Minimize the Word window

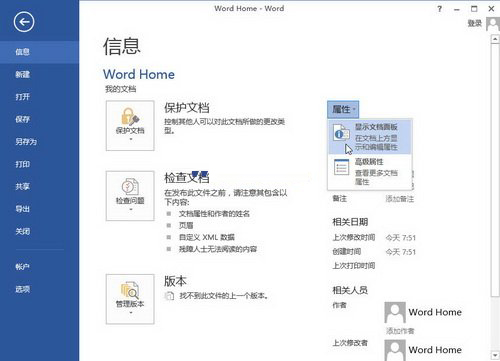coord(457,9)
